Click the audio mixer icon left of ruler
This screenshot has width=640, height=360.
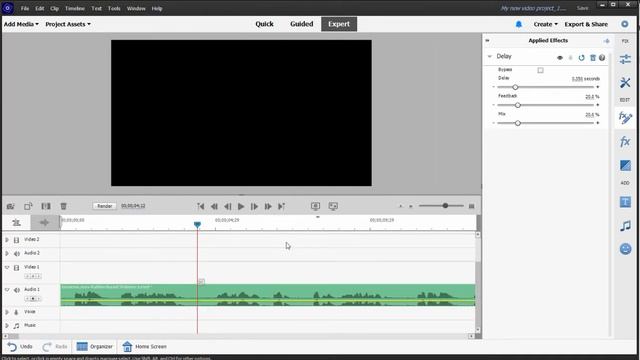pyautogui.click(x=16, y=222)
